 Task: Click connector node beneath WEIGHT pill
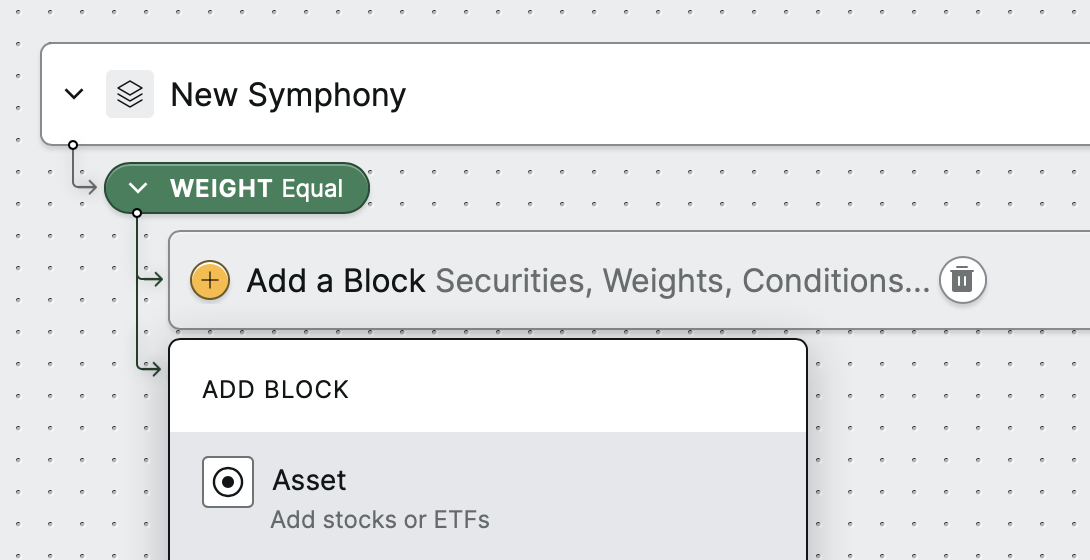[x=137, y=213]
